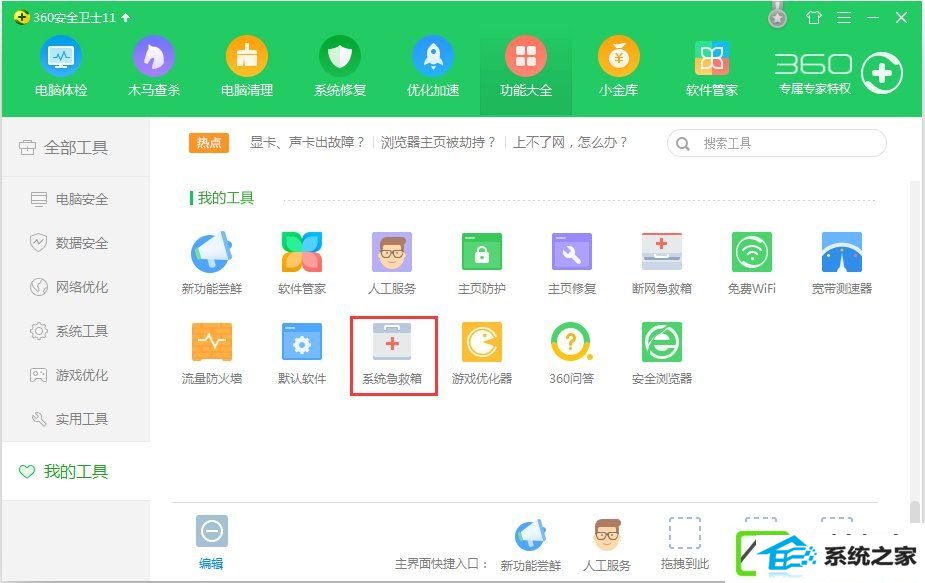Open link 显卡、声卡出故障？
Viewport: 925px width, 583px height.
[x=307, y=142]
